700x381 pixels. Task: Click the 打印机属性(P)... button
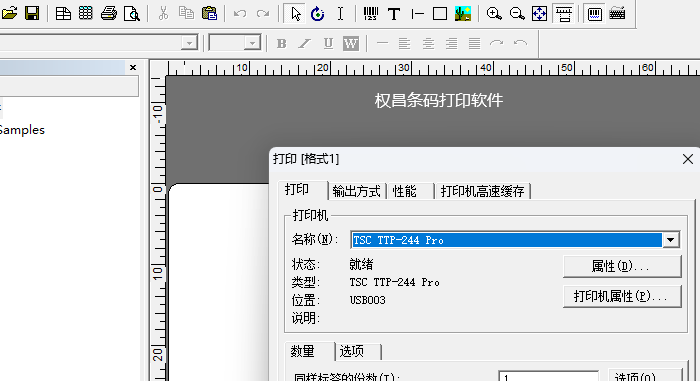click(622, 296)
